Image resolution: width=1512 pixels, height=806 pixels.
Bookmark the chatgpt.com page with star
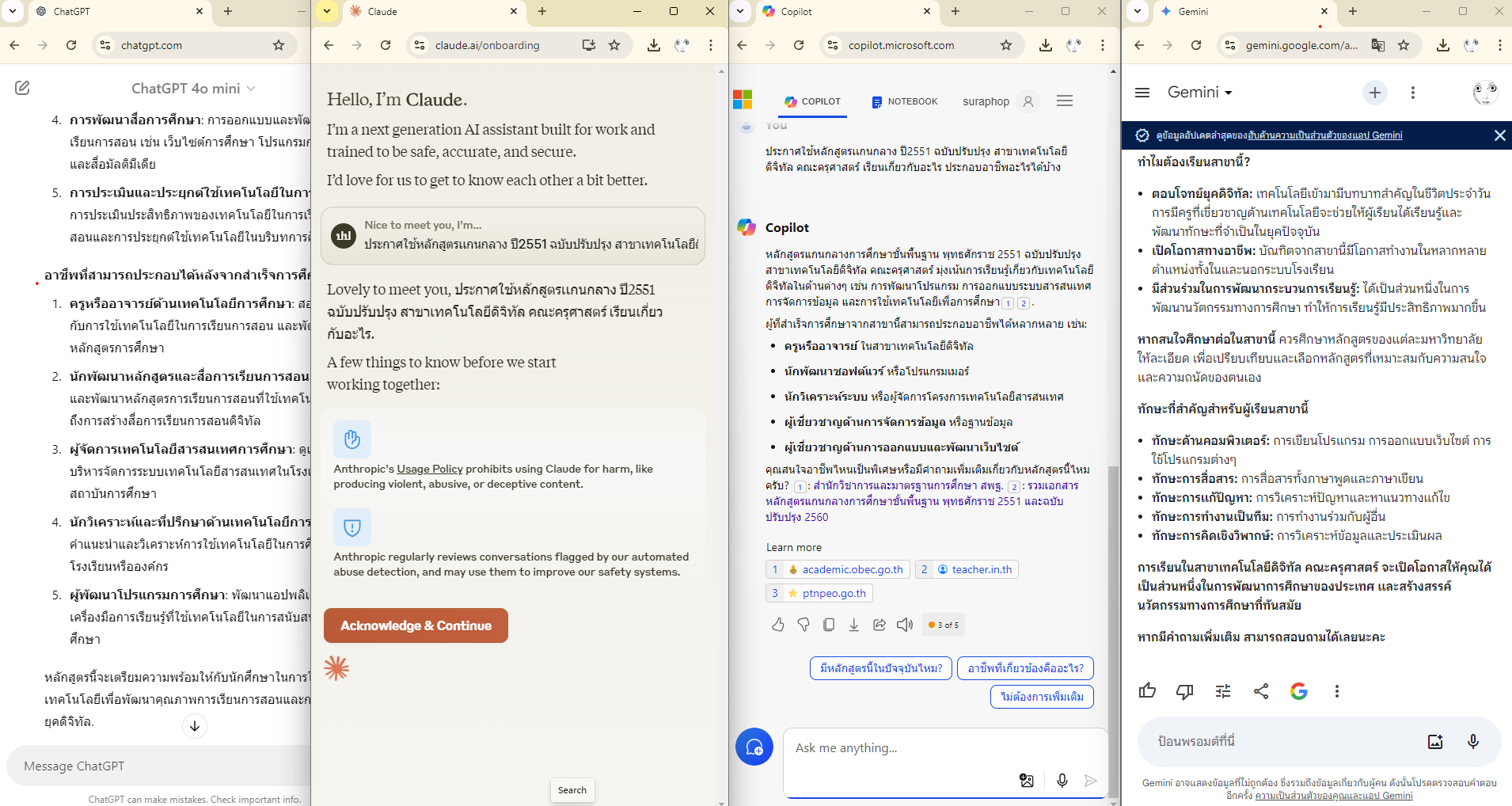[279, 45]
